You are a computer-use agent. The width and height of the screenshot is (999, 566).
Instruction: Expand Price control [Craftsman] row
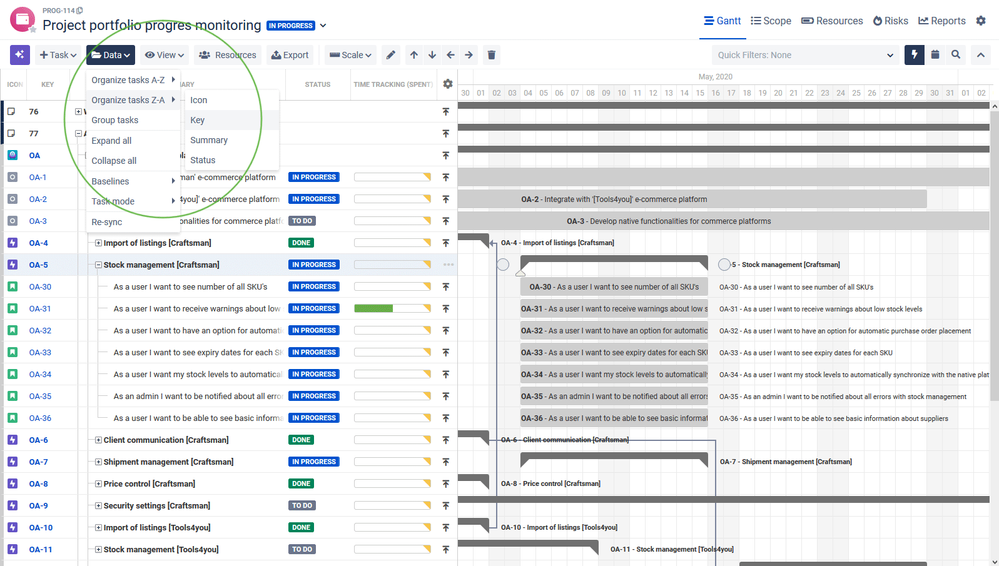click(x=98, y=484)
